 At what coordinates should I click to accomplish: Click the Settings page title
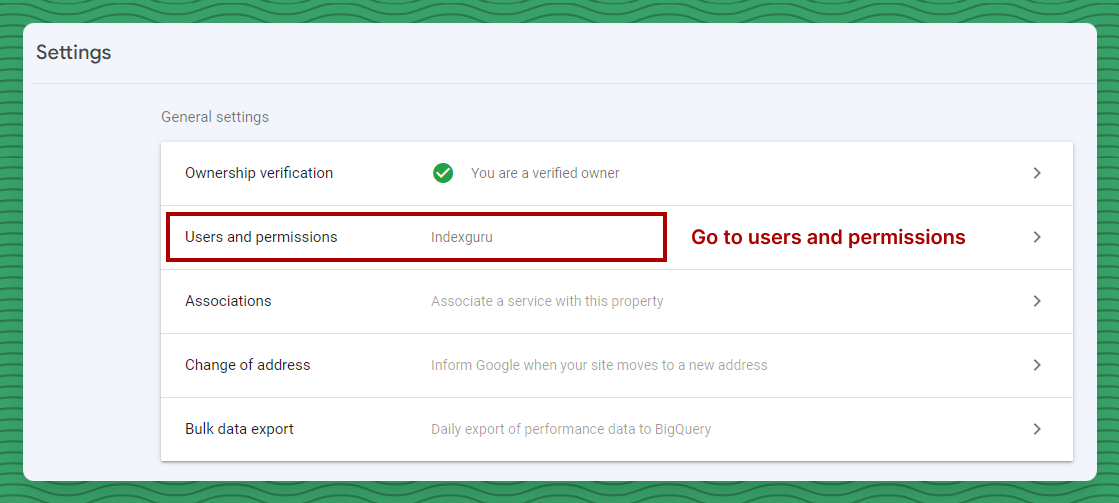74,52
